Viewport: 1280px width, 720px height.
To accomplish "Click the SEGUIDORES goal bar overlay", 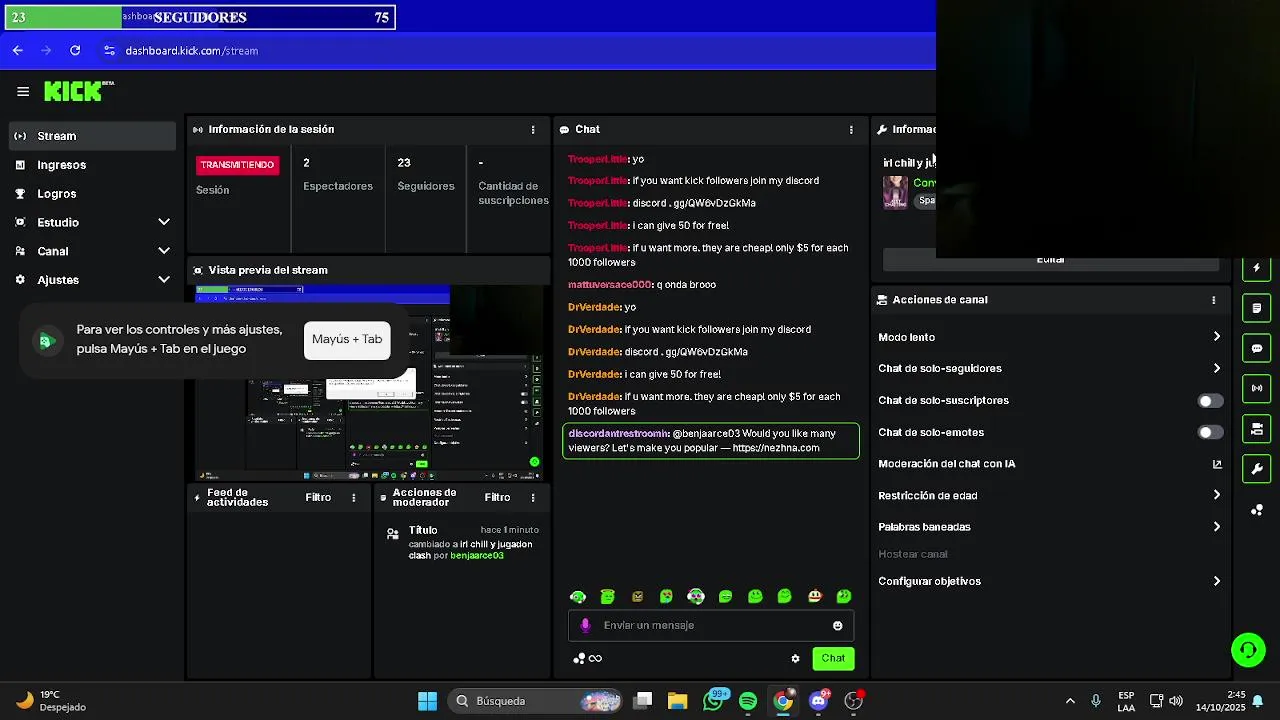I will pos(198,17).
